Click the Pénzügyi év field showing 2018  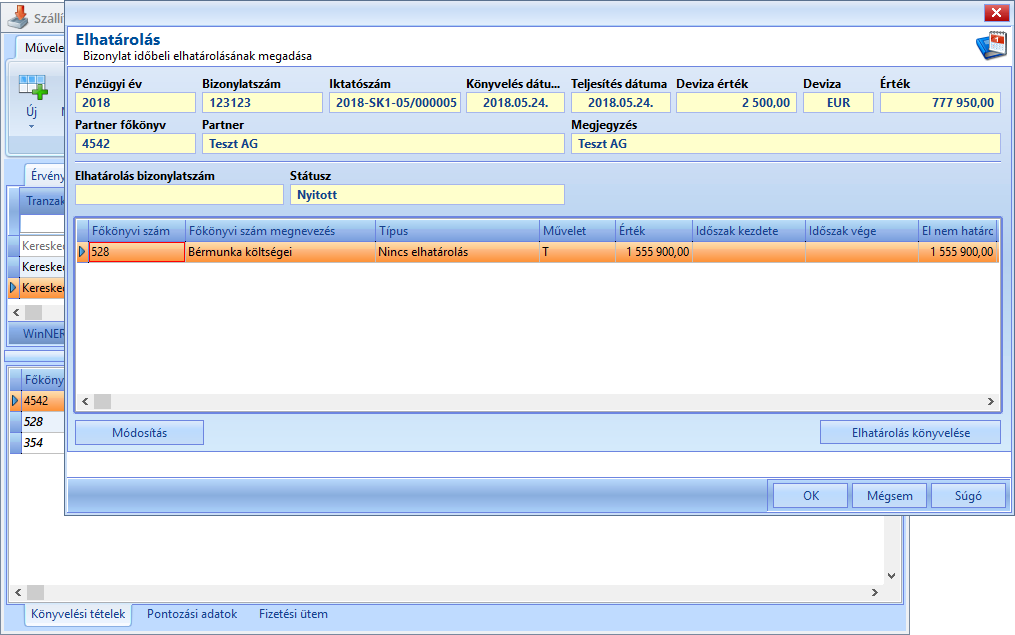(x=135, y=102)
